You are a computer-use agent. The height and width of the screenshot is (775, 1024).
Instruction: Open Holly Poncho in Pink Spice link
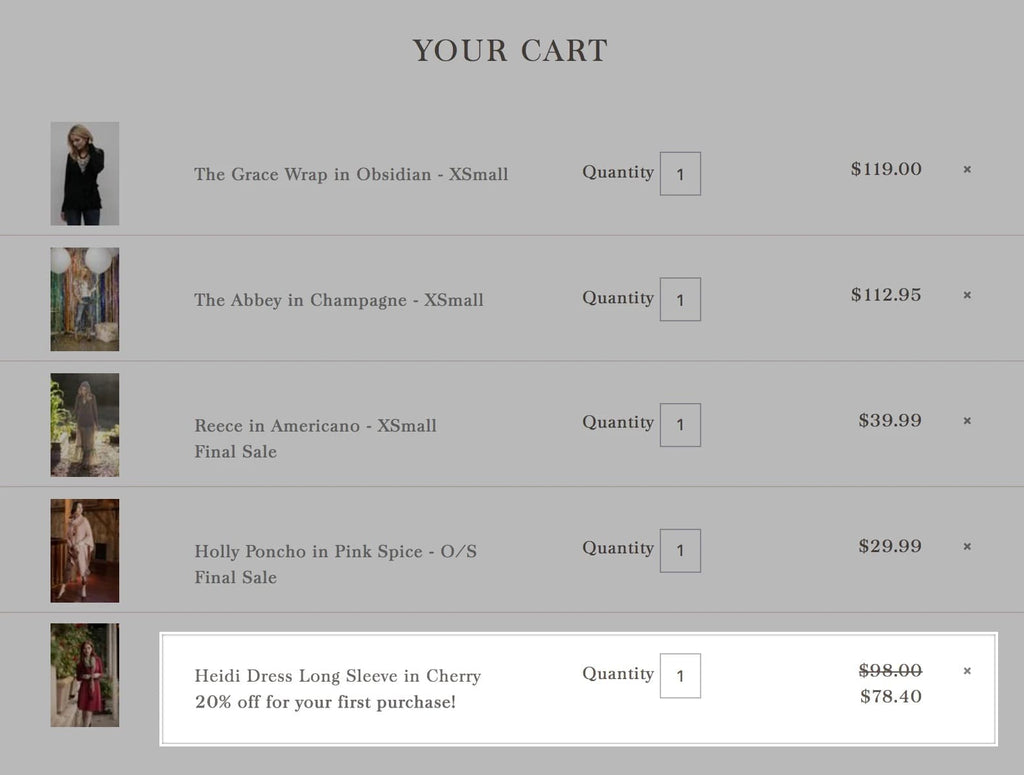pos(335,552)
